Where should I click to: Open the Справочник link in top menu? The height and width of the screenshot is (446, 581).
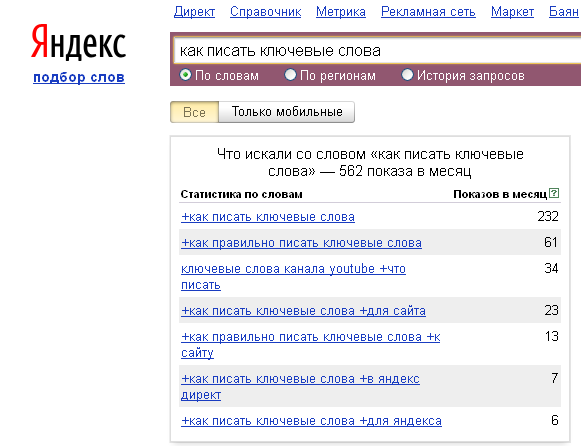click(266, 11)
